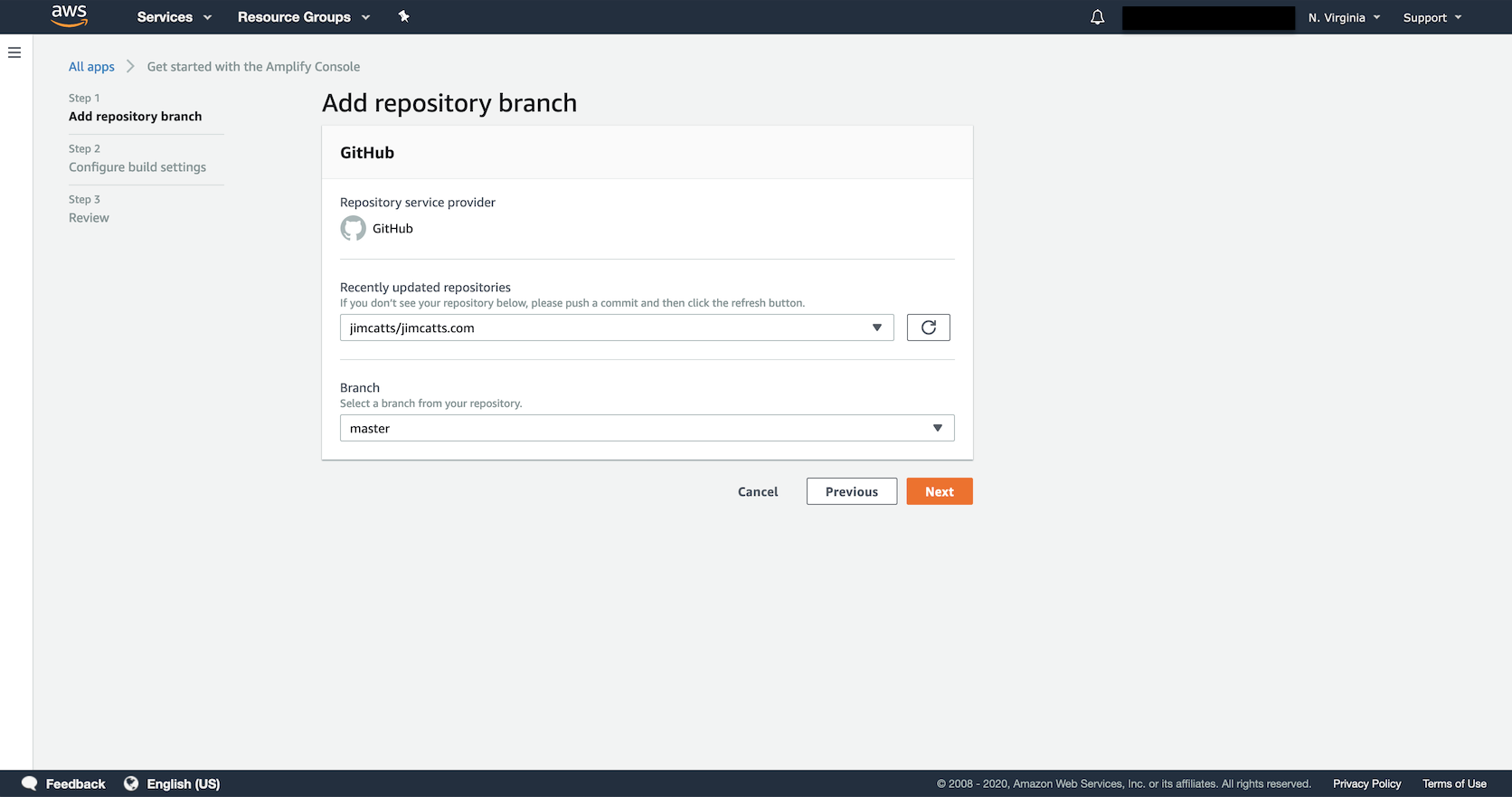
Task: Click the AWS logo home icon
Action: [x=69, y=16]
